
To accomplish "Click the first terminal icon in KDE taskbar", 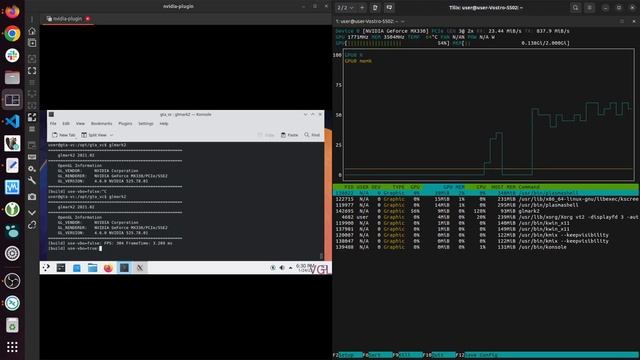I will 61,268.
